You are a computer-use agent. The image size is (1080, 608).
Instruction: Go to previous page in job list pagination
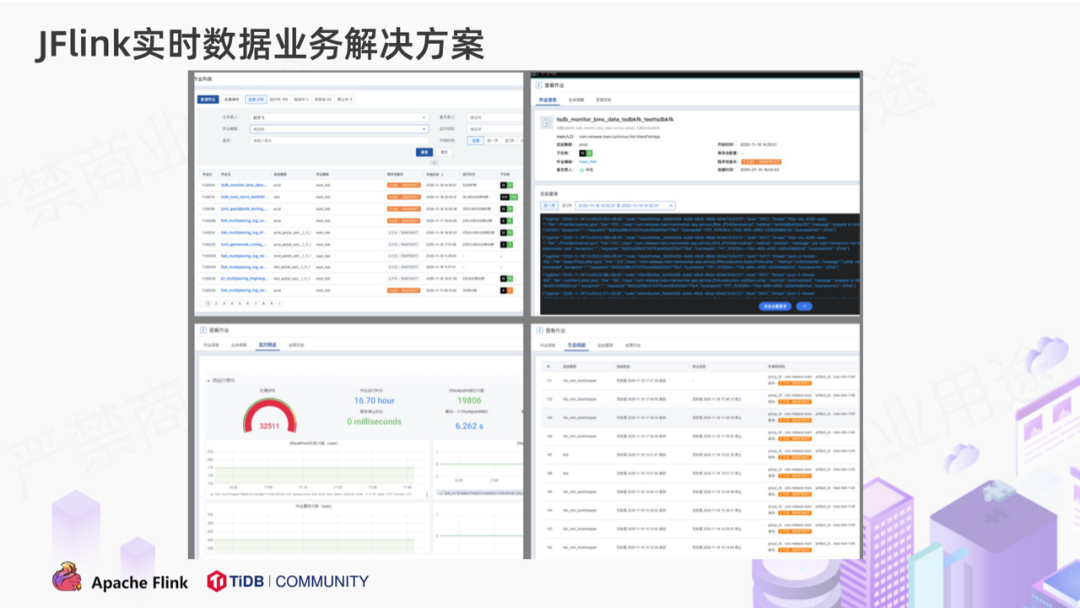click(201, 303)
